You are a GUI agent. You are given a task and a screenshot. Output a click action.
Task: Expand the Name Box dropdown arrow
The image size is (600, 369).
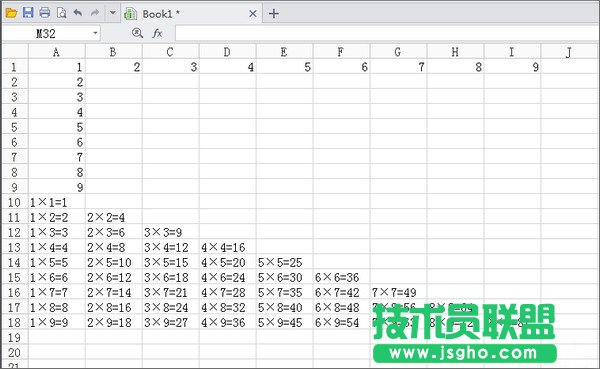pyautogui.click(x=95, y=34)
